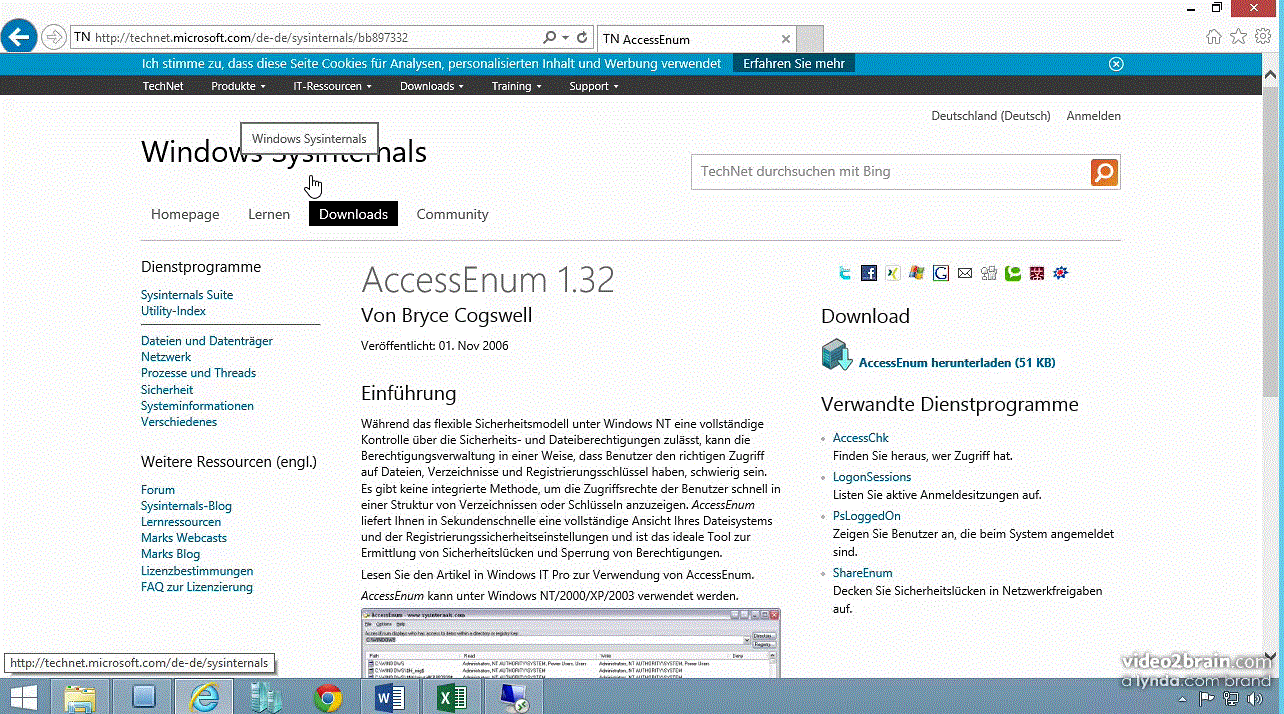The height and width of the screenshot is (714, 1284).
Task: Click the dark red square share icon
Action: (1037, 273)
